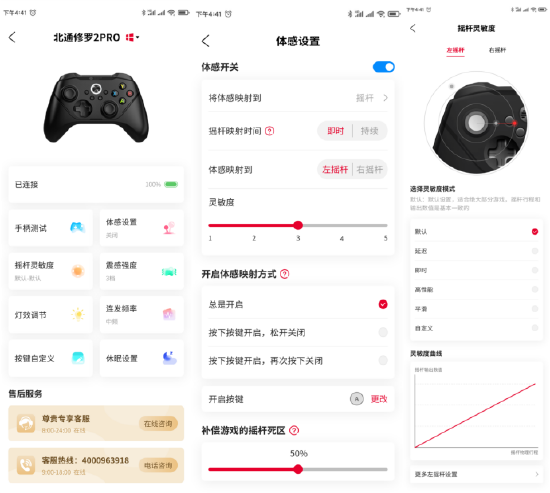
Task: Select 按下按键开启，松开关闭 radio option
Action: pyautogui.click(x=383, y=332)
